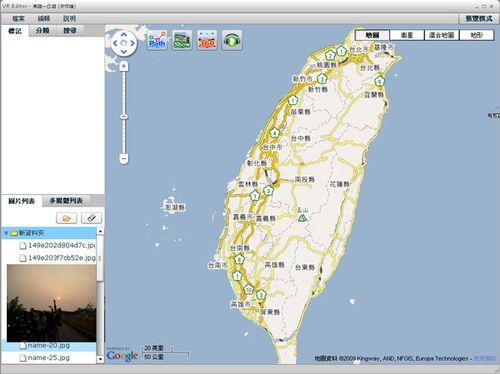This screenshot has height=374, width=500.
Task: Switch to the 標記 tab
Action: [15, 31]
